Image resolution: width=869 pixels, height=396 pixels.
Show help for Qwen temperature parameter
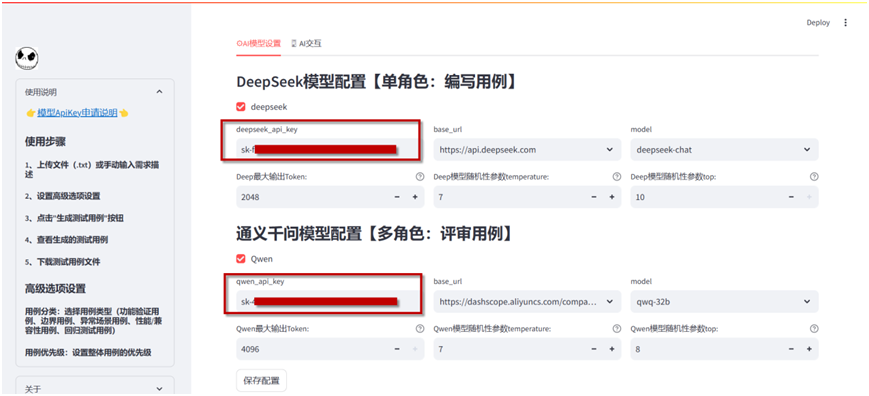616,328
